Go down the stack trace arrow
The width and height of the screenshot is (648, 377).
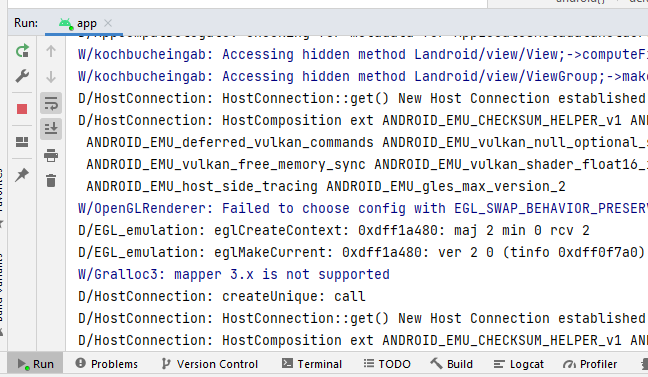click(51, 77)
